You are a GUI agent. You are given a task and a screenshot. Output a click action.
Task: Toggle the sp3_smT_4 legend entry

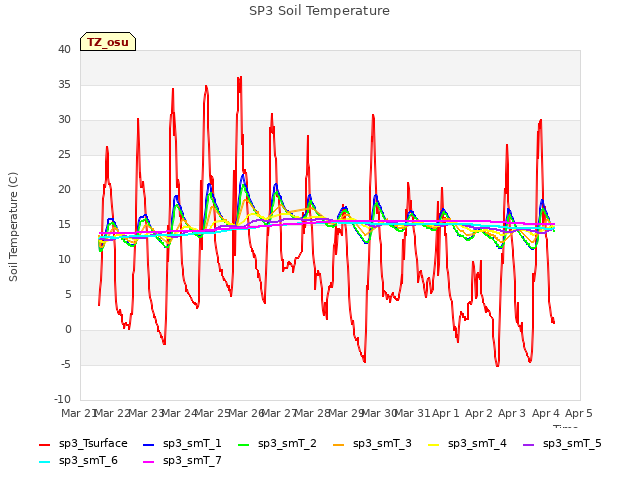pyautogui.click(x=467, y=444)
